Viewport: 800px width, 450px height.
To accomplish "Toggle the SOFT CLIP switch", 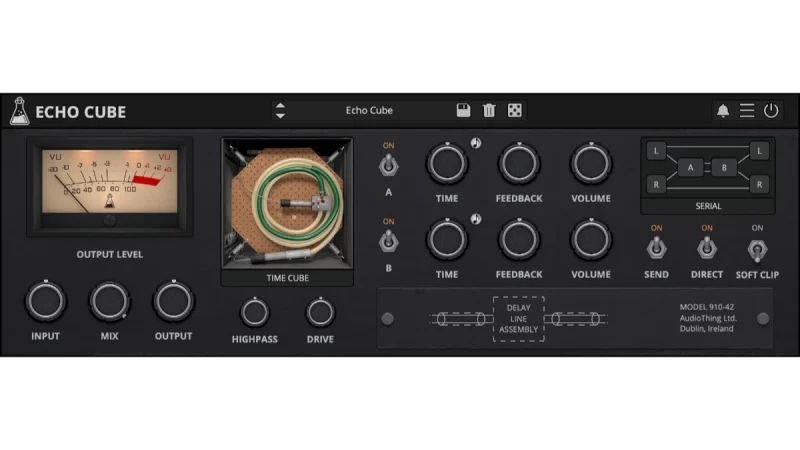I will point(757,250).
